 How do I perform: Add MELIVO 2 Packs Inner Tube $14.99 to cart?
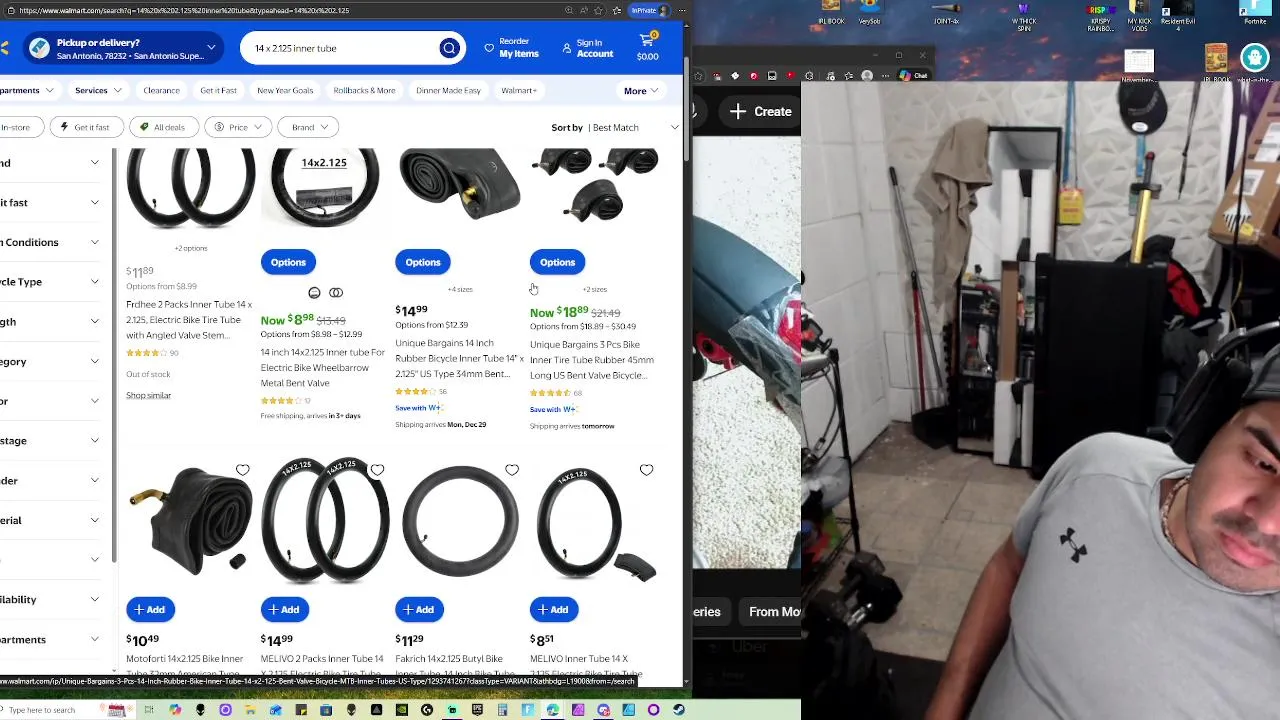tap(283, 609)
